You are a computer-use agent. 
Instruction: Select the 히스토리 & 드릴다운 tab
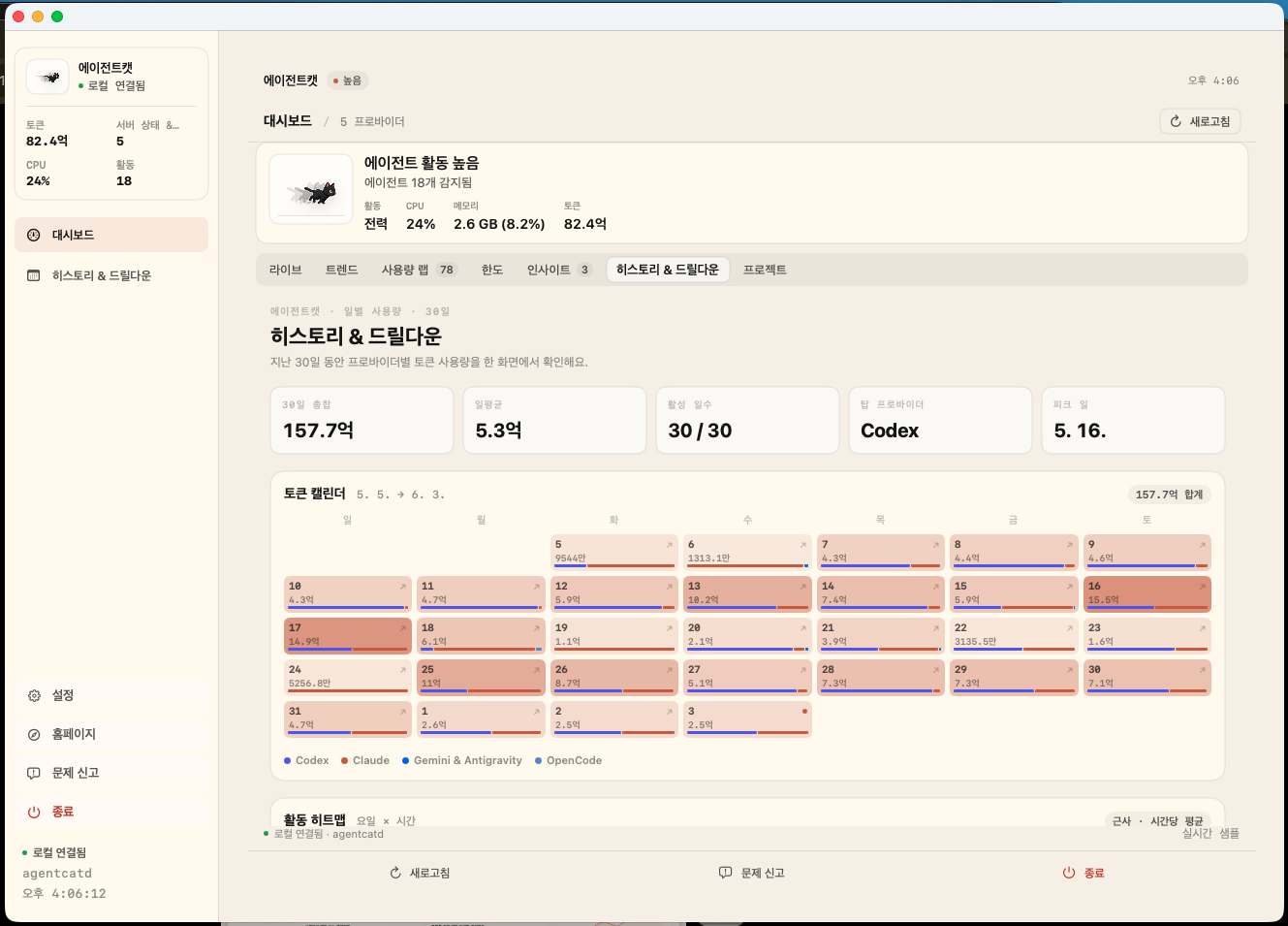[x=668, y=270]
